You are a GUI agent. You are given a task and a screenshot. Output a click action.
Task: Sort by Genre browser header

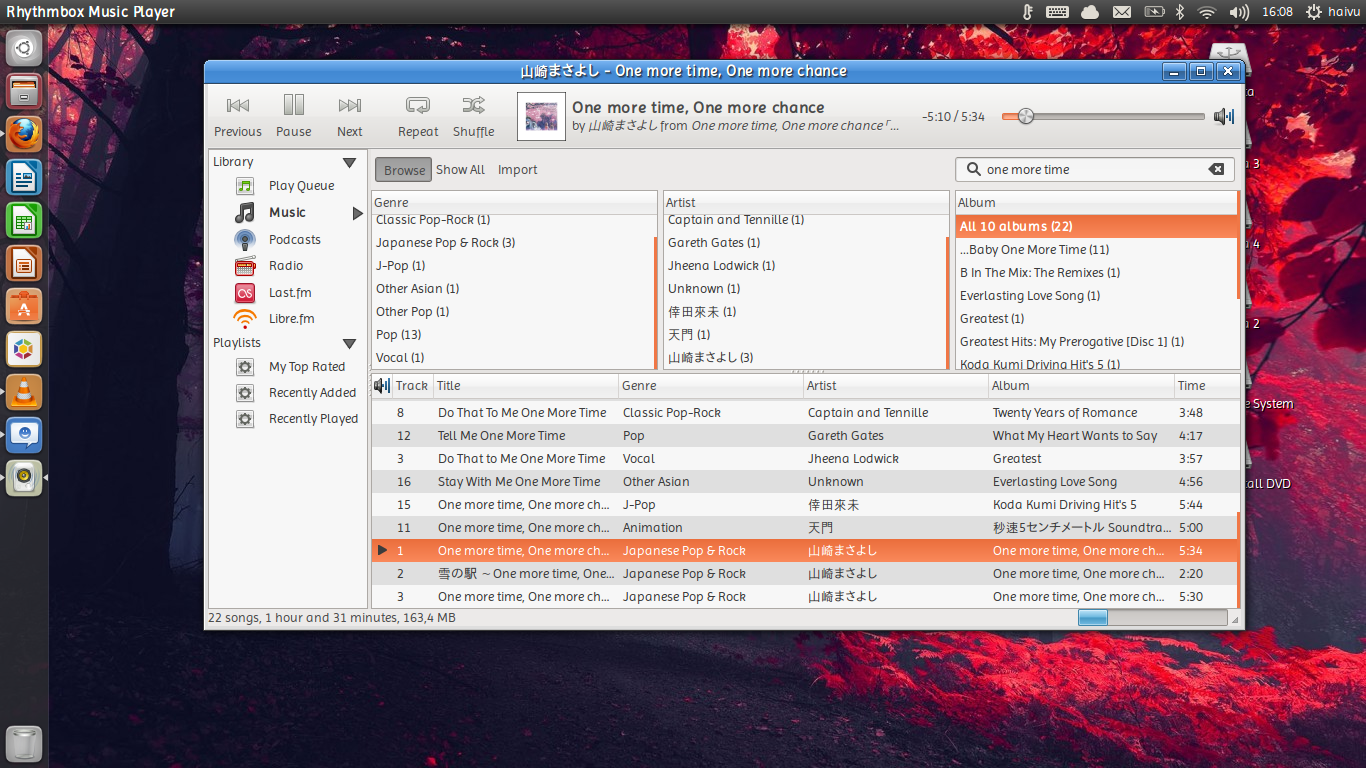coord(514,203)
